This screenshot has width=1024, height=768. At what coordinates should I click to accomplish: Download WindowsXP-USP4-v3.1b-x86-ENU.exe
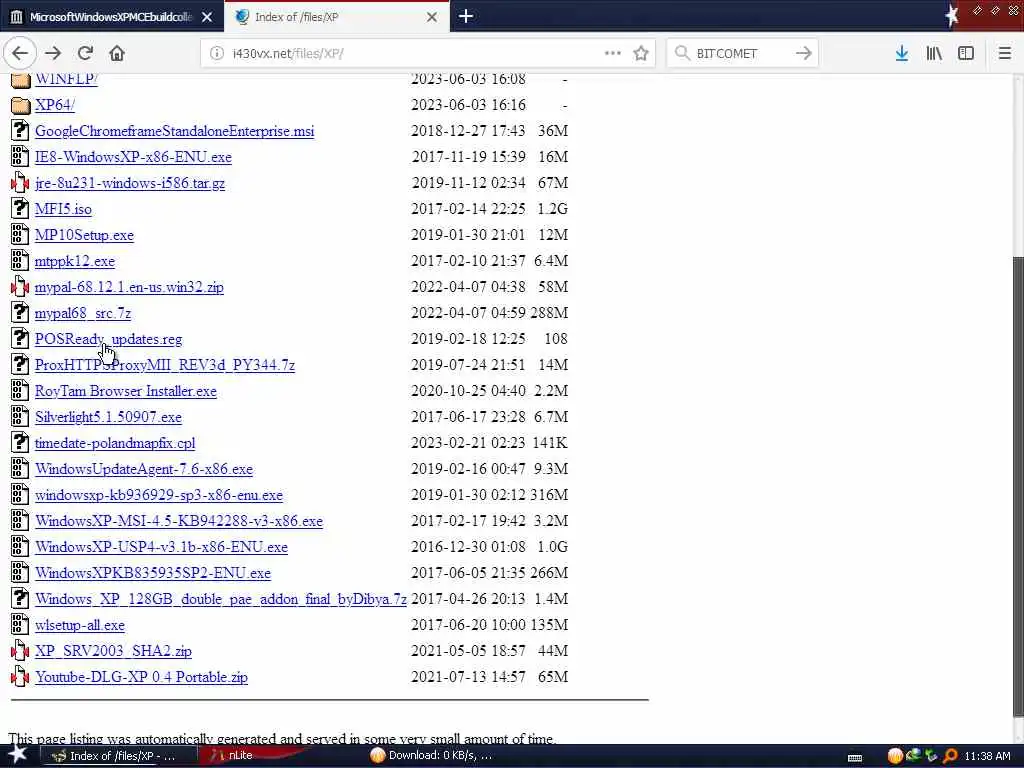pyautogui.click(x=161, y=547)
